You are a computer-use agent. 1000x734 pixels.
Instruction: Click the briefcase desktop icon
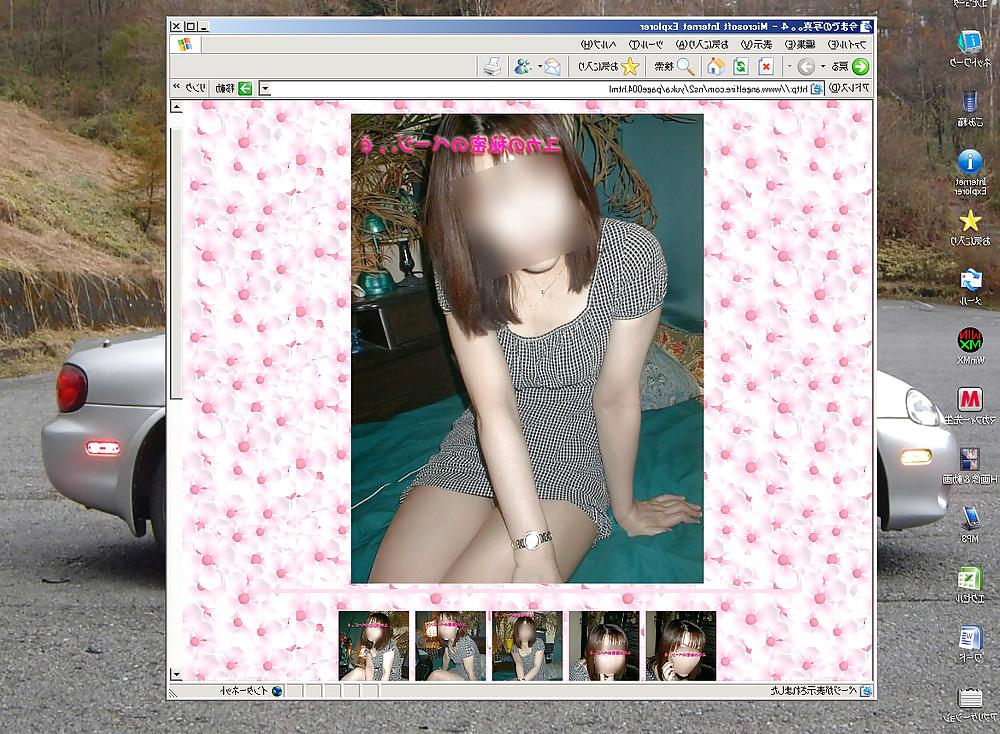tap(970, 698)
